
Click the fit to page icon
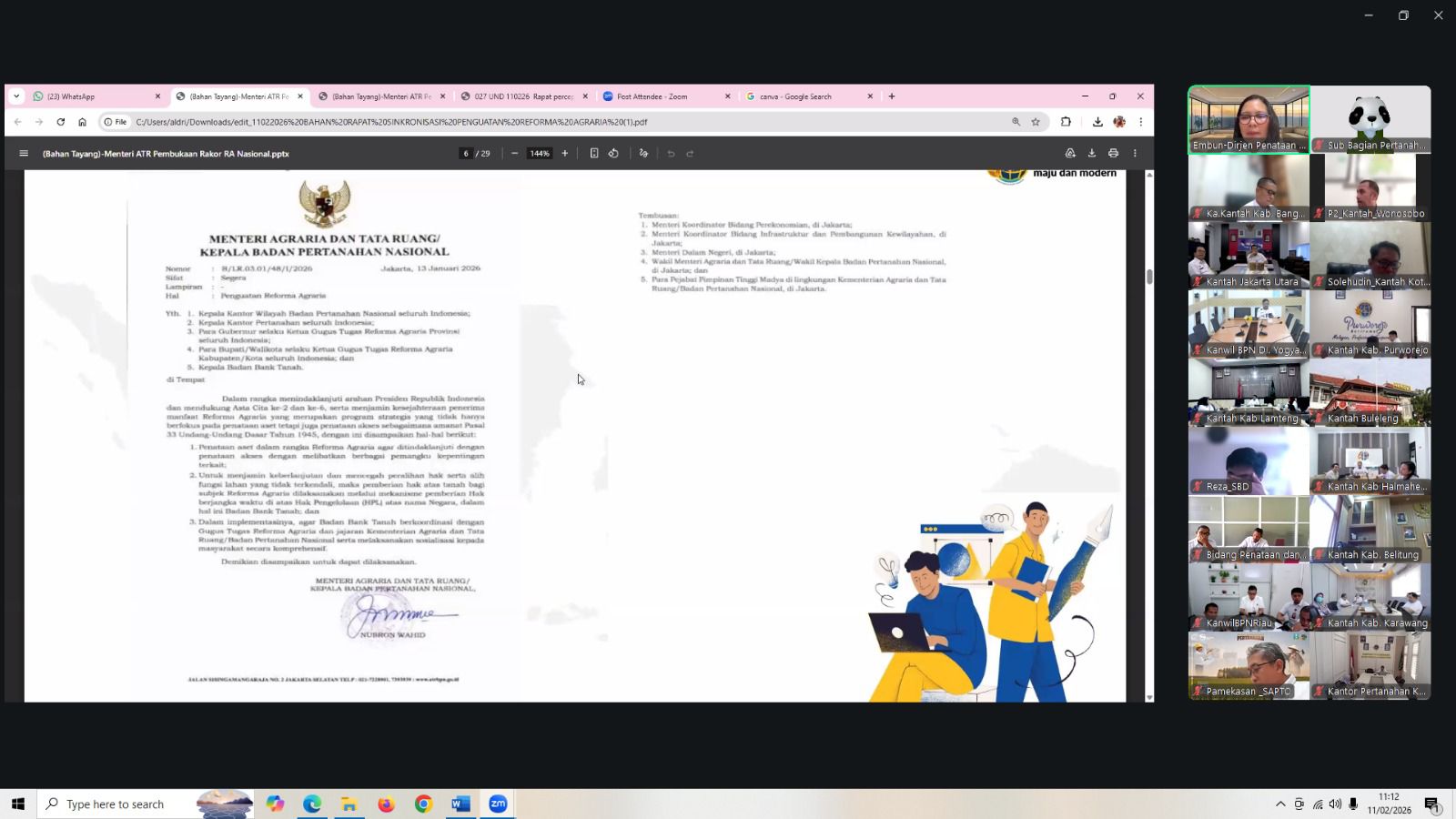594,154
